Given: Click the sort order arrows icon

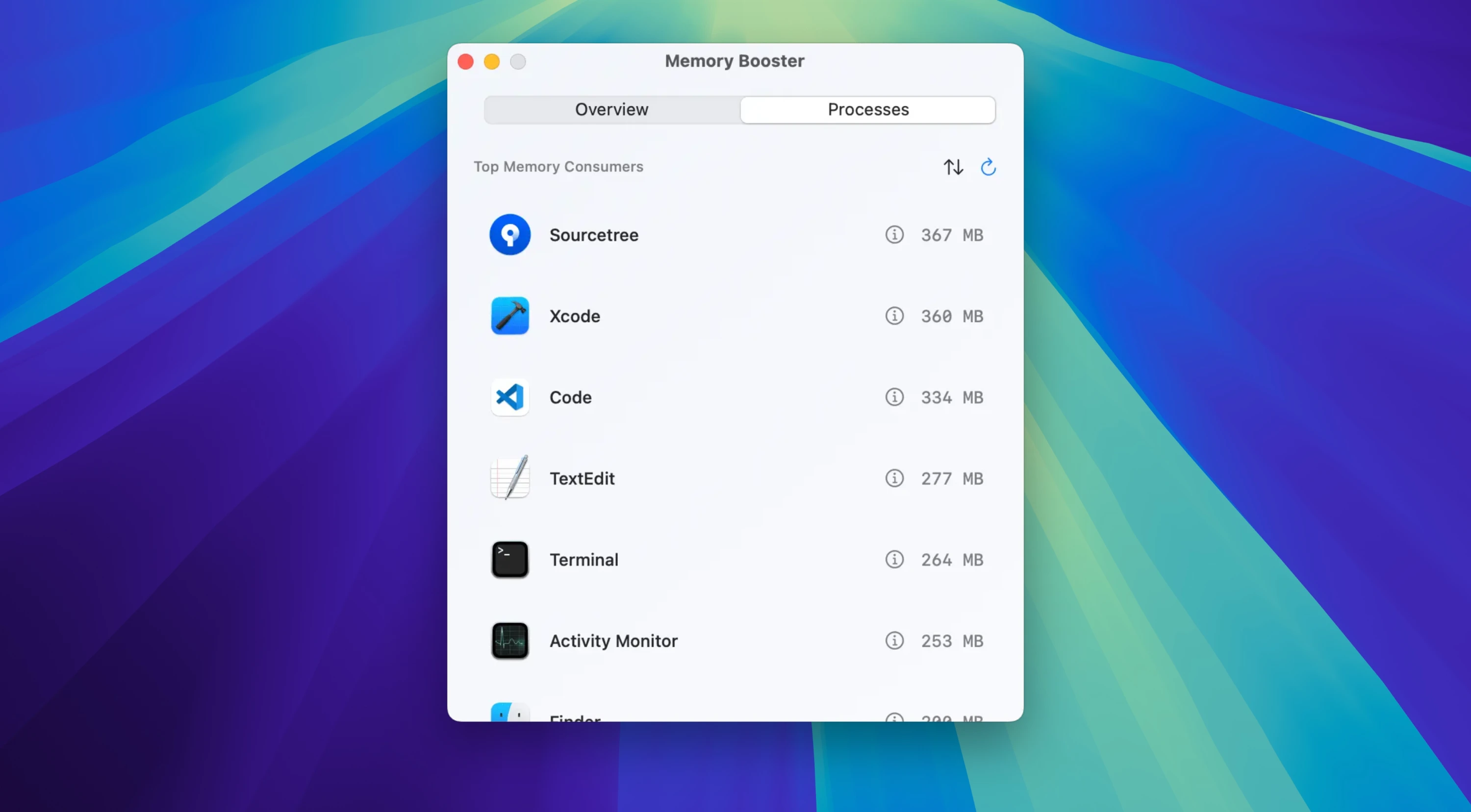Looking at the screenshot, I should 953,167.
